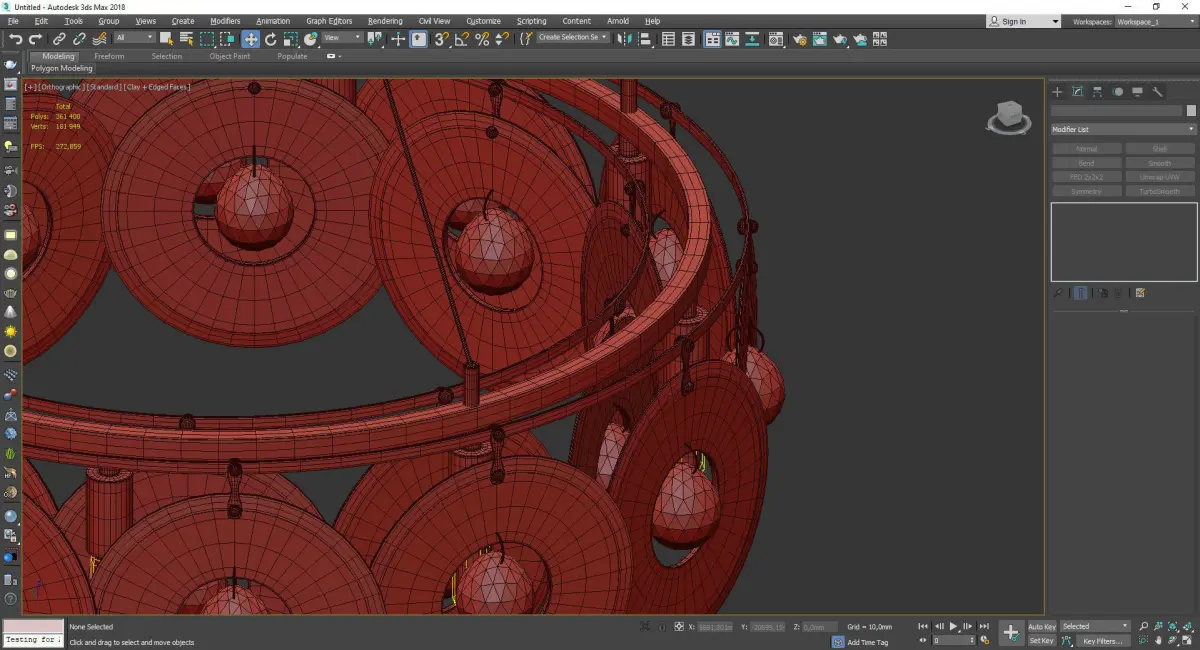Screen dimensions: 1200x650
Task: Open the selection filter 'All' dropdown
Action: point(134,38)
